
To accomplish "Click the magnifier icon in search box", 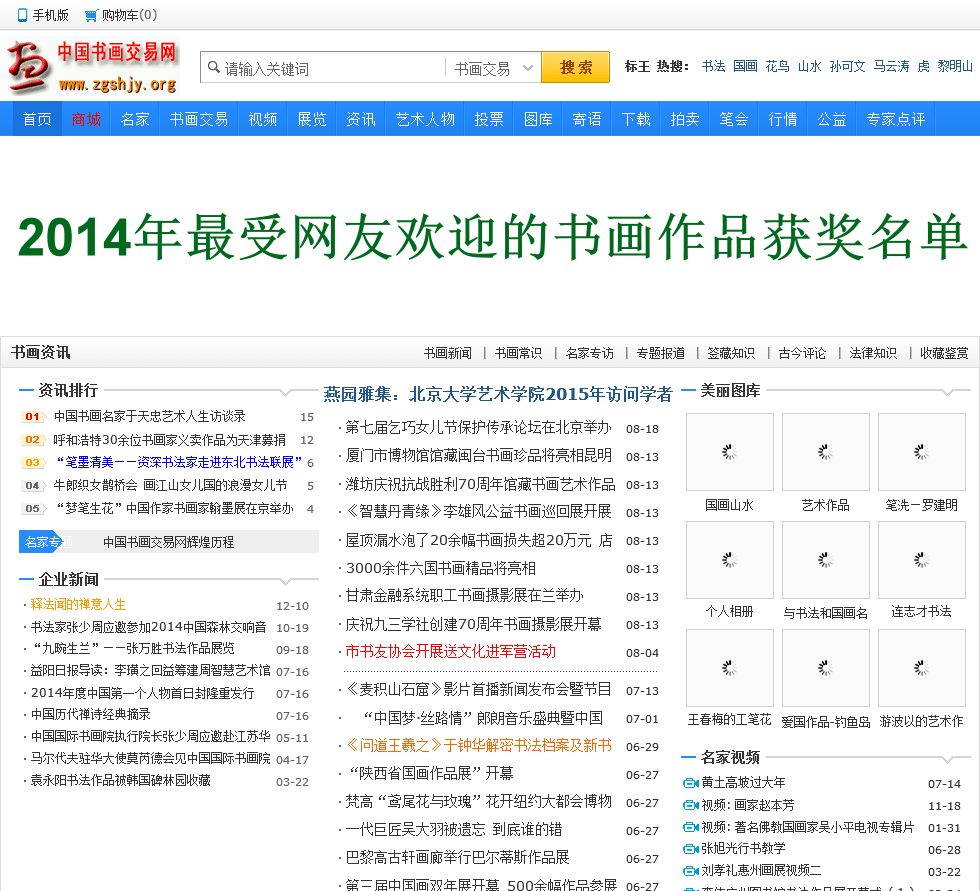I will (x=213, y=68).
